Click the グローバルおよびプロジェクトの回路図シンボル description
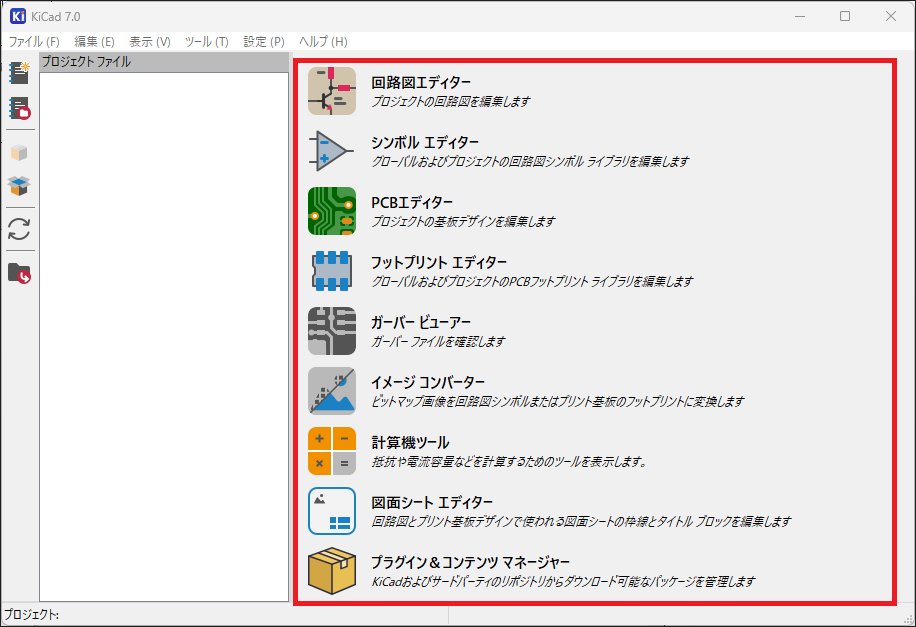916x627 pixels. 530,162
